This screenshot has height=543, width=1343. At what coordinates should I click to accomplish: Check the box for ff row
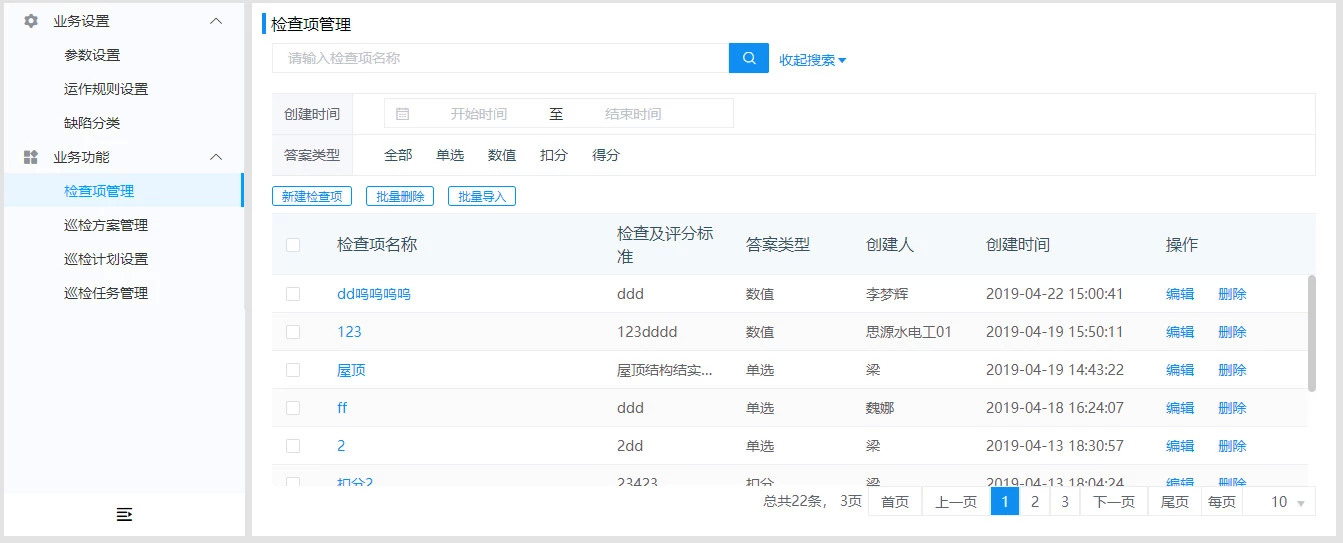293,408
